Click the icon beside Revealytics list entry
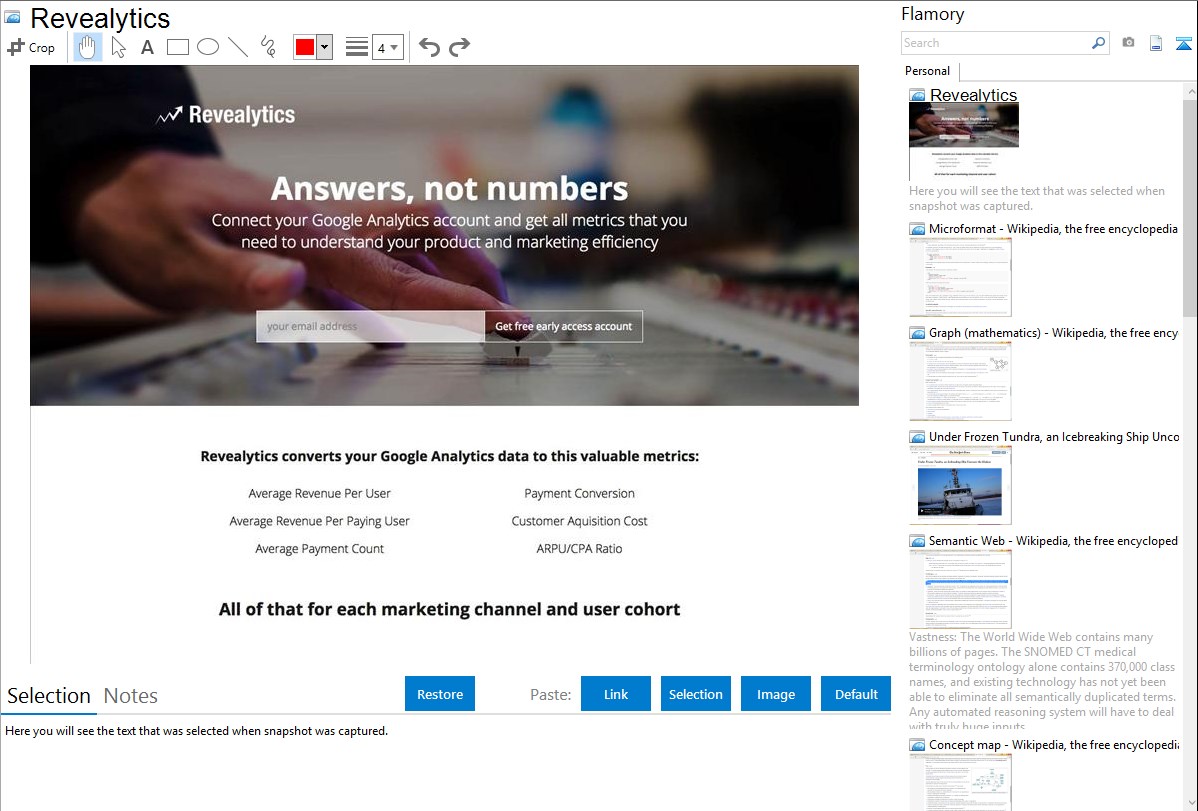The width and height of the screenshot is (1198, 811). pos(917,95)
